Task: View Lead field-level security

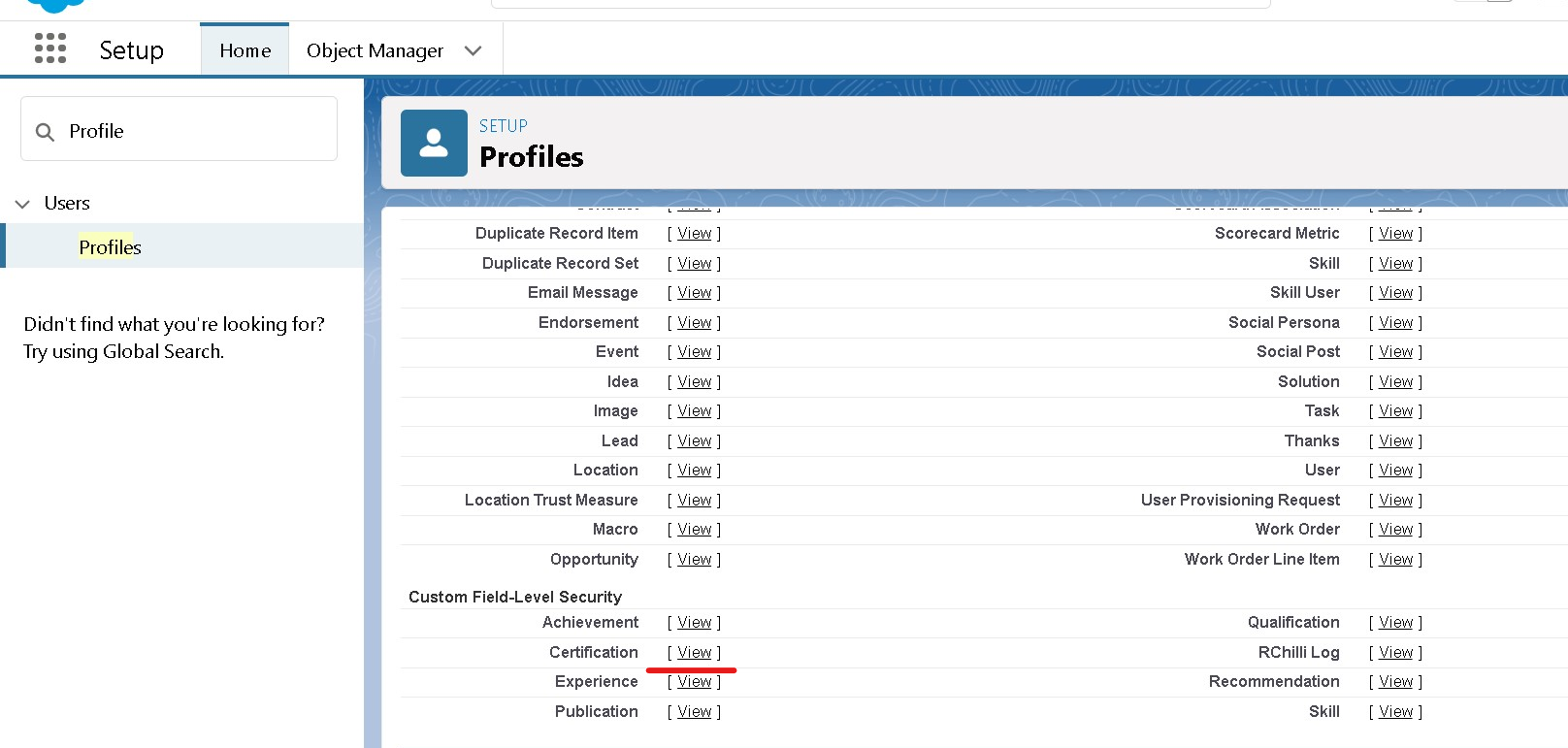Action: (695, 440)
